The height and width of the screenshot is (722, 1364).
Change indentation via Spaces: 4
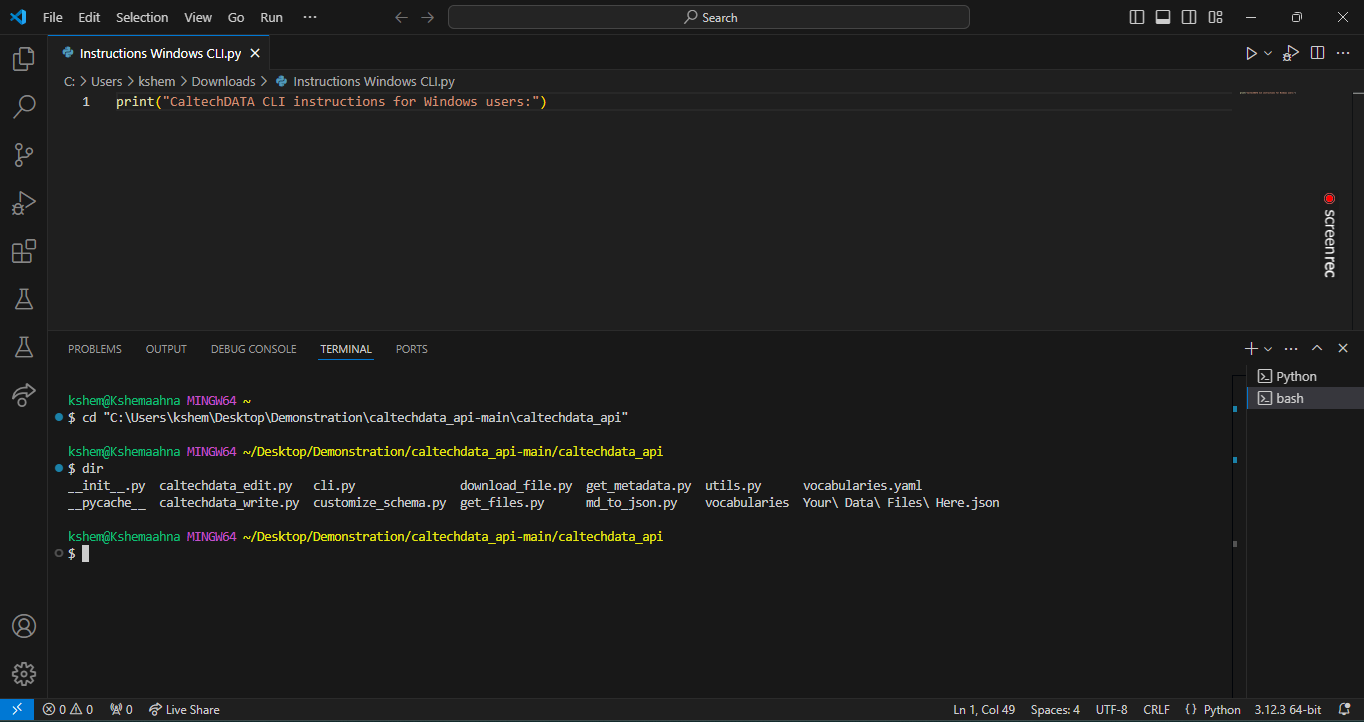point(1055,709)
